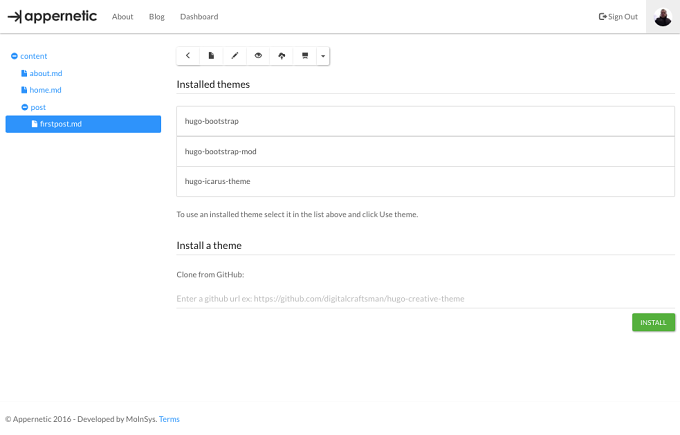Viewport: 680px width, 435px height.
Task: Select the hugo-bootstrap theme
Action: [x=425, y=121]
